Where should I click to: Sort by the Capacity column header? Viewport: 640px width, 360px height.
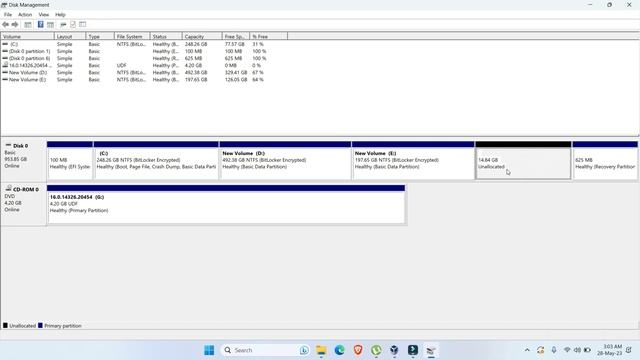click(202, 37)
